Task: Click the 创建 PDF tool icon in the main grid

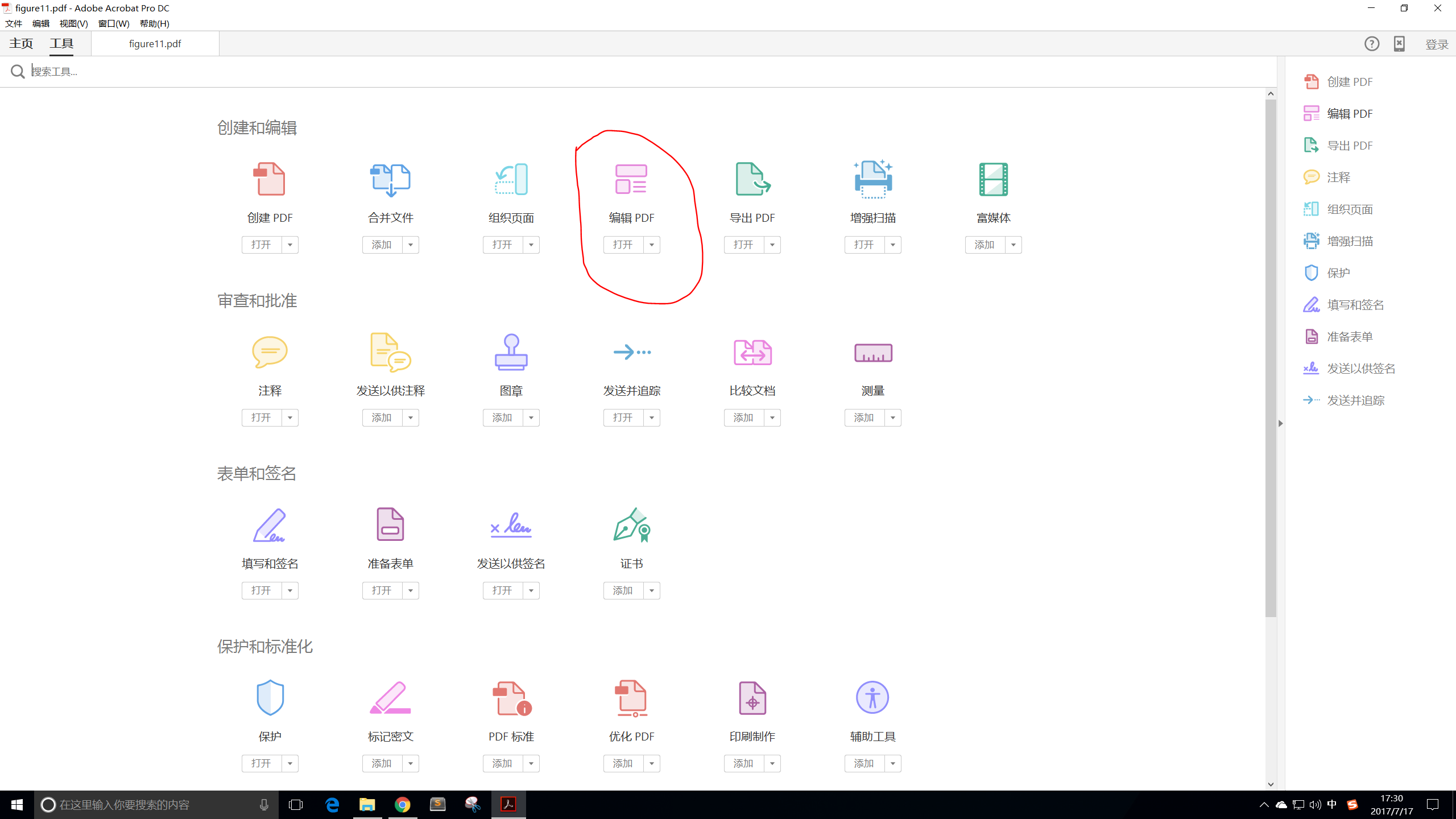Action: (x=270, y=179)
